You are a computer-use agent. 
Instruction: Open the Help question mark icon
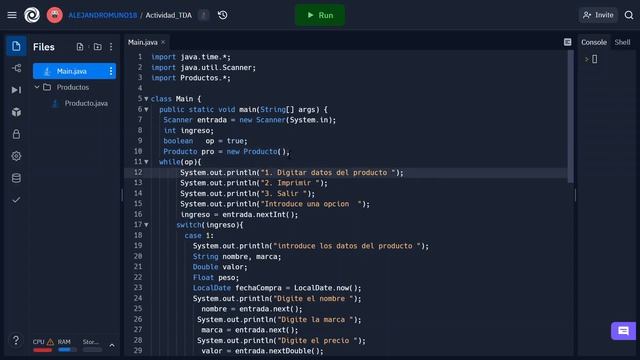click(x=16, y=340)
